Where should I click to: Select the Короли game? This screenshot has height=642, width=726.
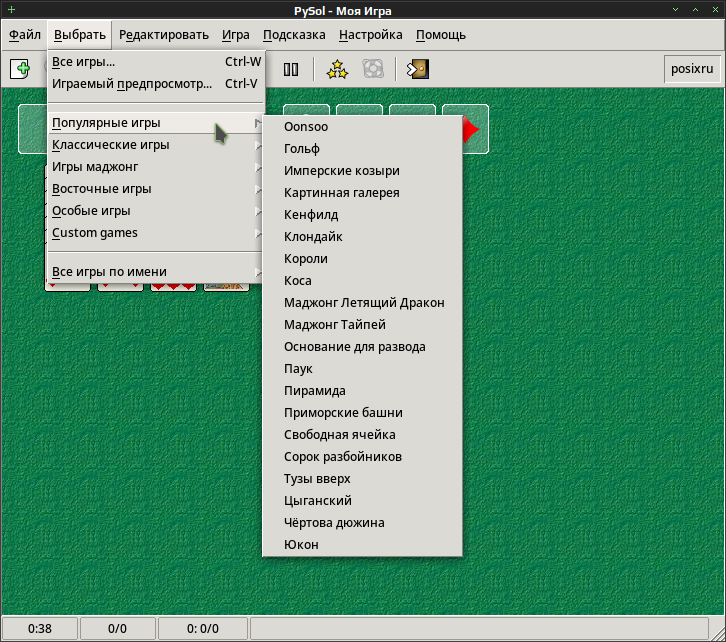tap(362, 259)
